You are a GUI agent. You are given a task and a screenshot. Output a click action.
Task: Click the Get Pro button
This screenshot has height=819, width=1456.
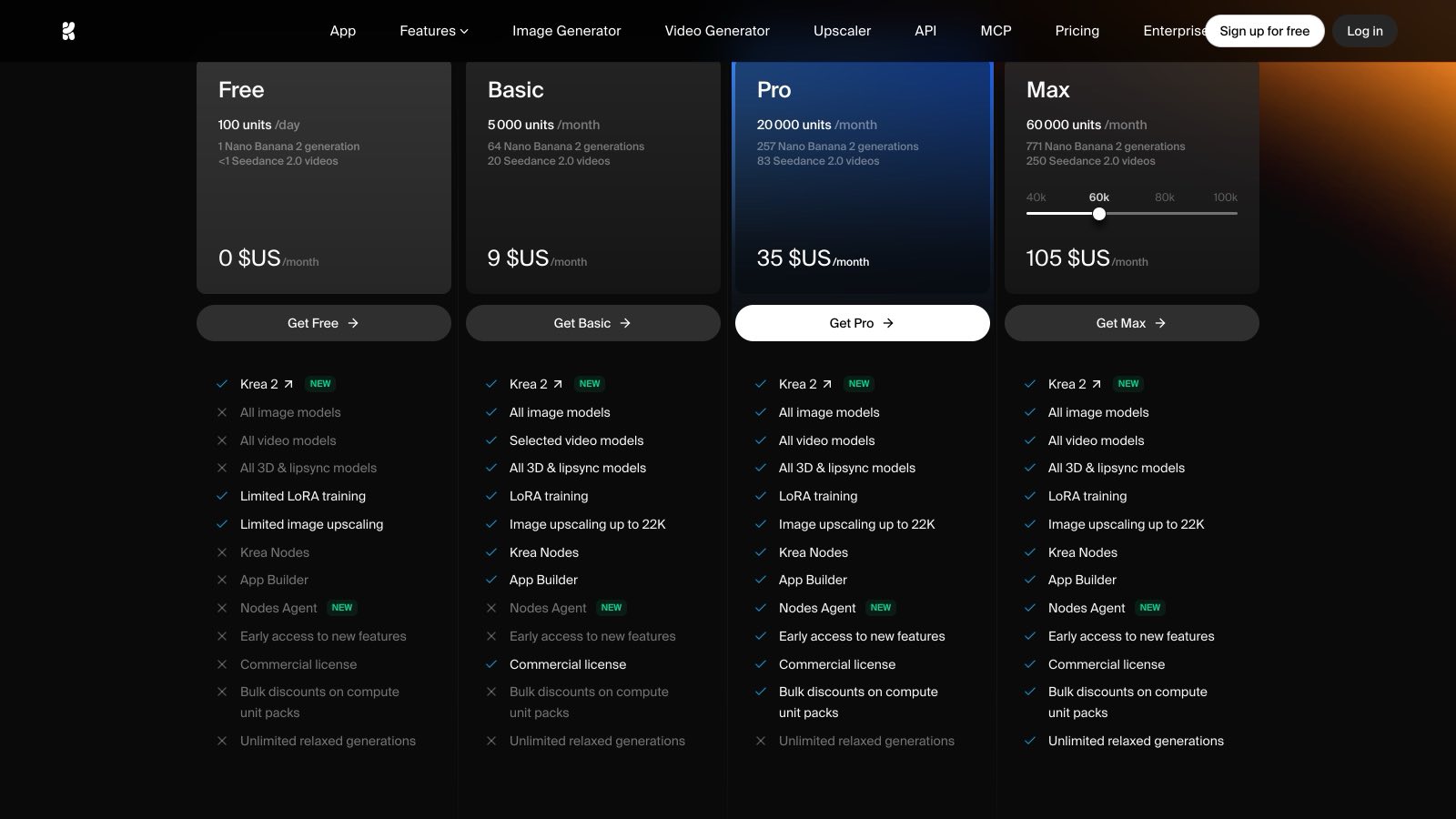click(x=863, y=323)
